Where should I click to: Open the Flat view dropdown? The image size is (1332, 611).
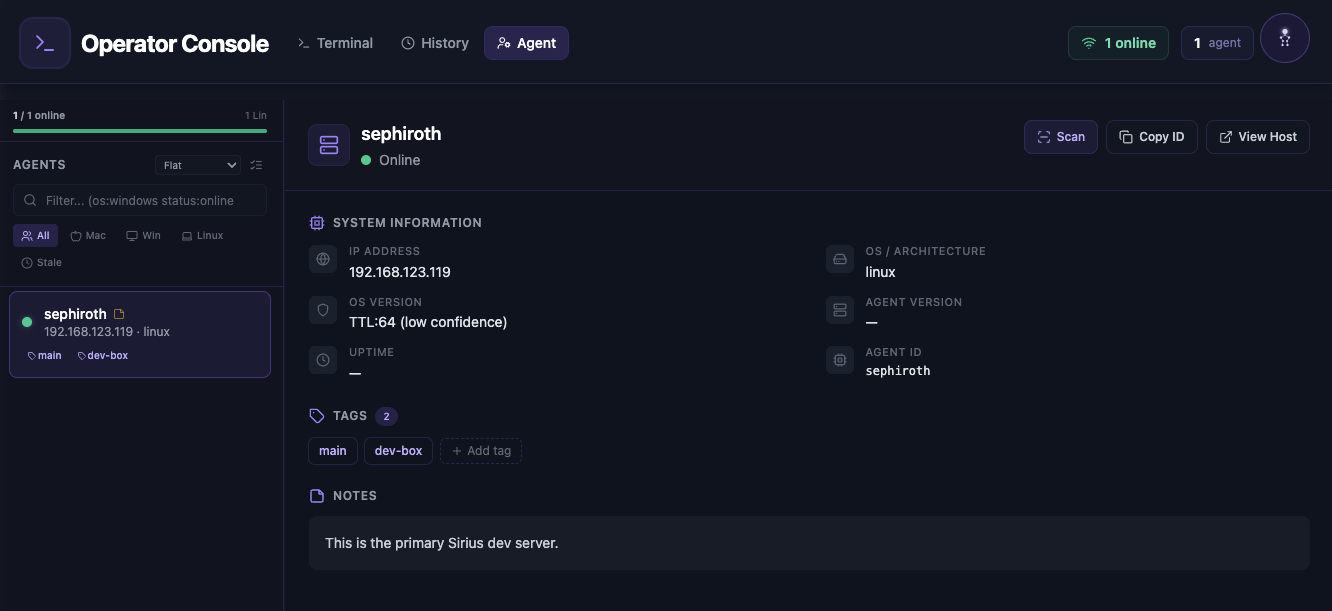pos(197,164)
